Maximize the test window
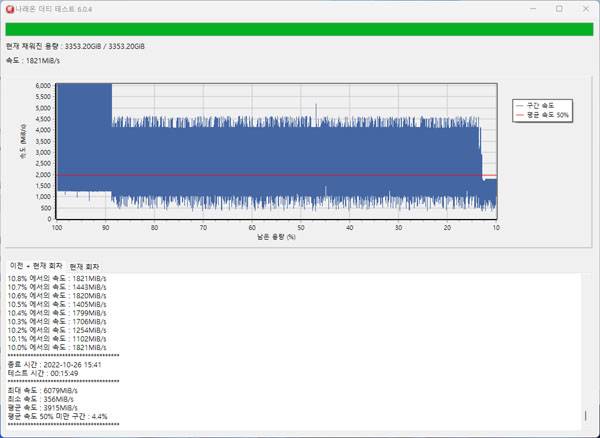The height and width of the screenshot is (438, 600). [x=558, y=8]
